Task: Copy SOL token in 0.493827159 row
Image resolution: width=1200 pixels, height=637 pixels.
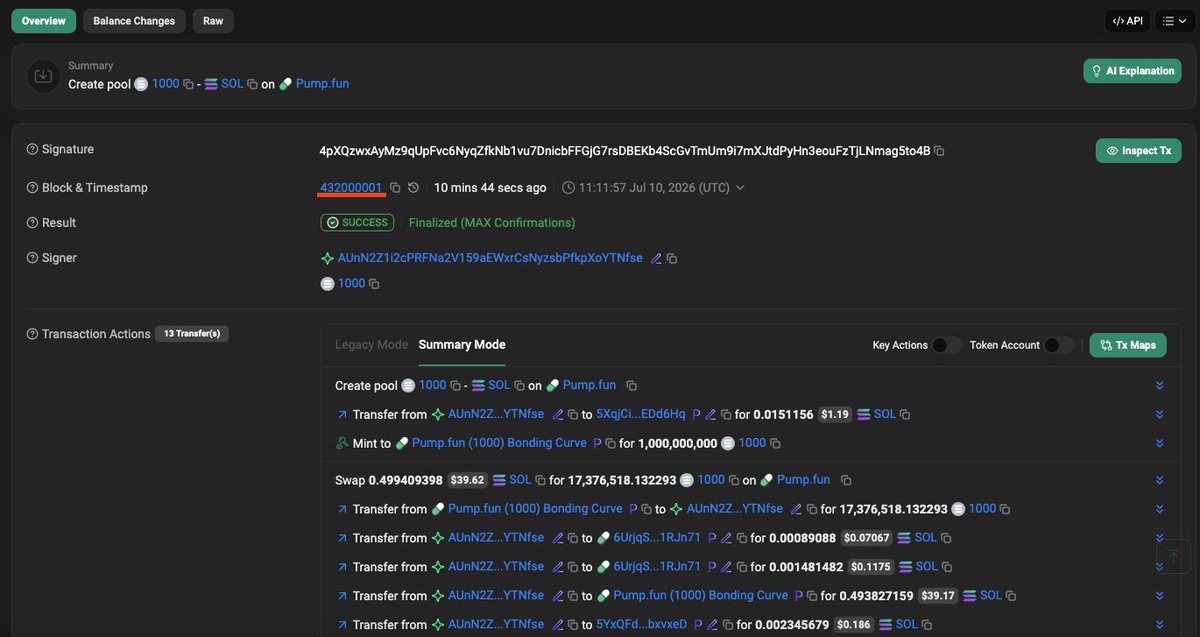Action: [1011, 596]
